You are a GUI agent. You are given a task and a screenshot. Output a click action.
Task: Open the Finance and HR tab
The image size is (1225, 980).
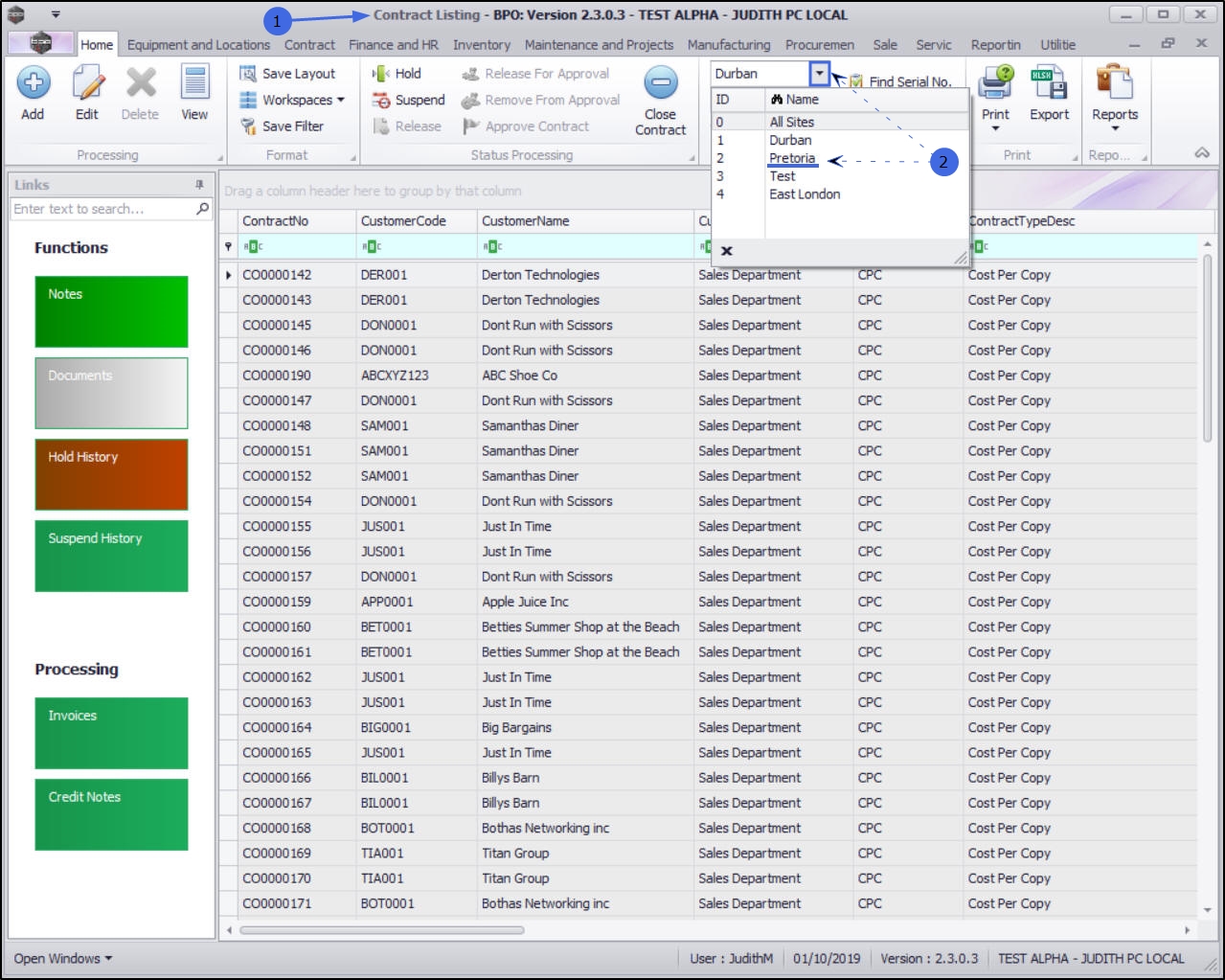393,45
